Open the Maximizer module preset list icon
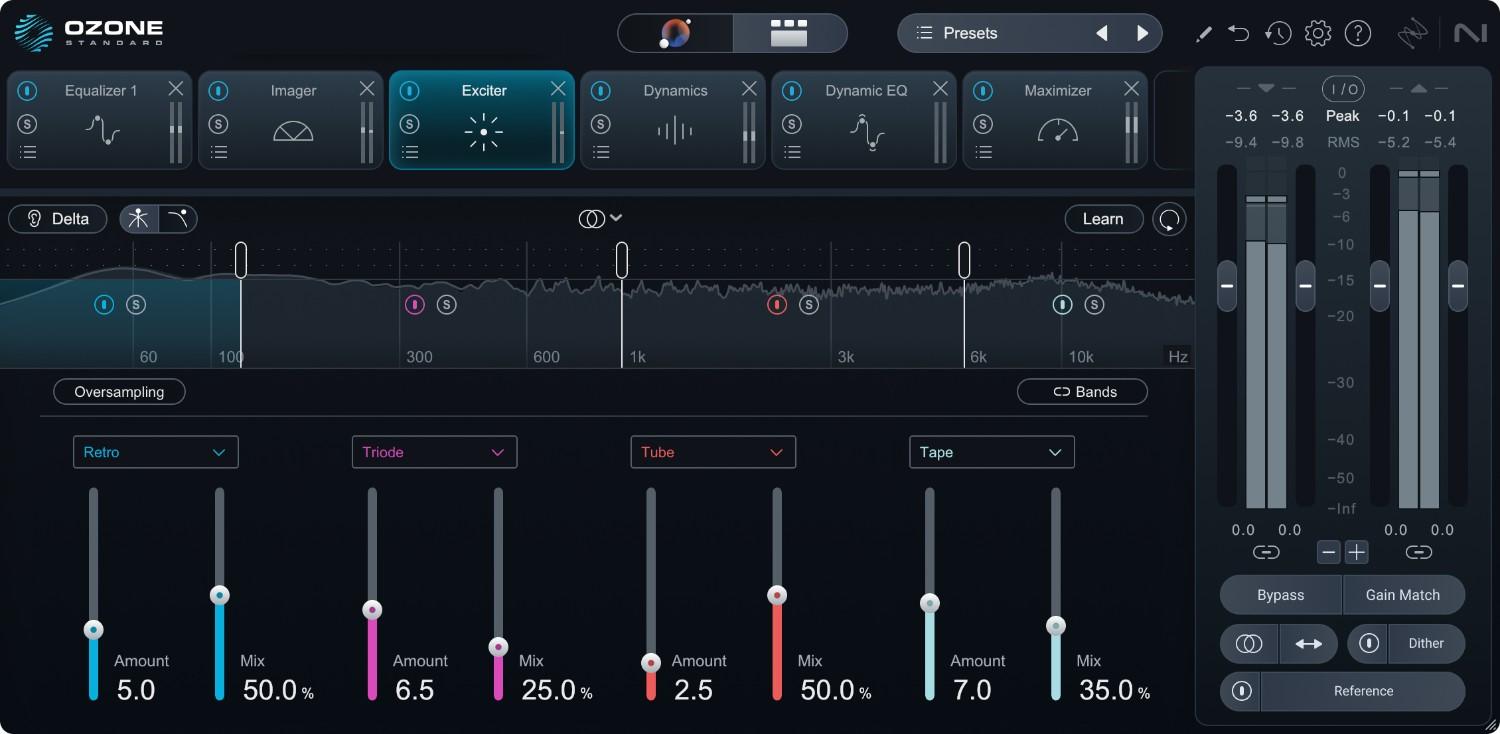1500x734 pixels. click(x=983, y=152)
